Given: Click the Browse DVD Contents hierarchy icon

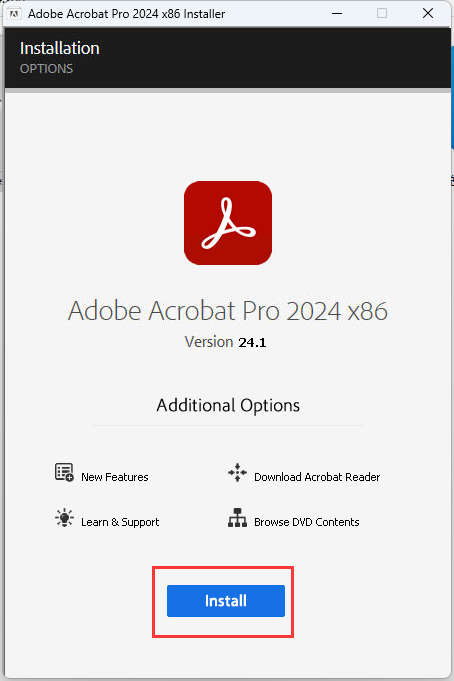Looking at the screenshot, I should click(x=237, y=518).
